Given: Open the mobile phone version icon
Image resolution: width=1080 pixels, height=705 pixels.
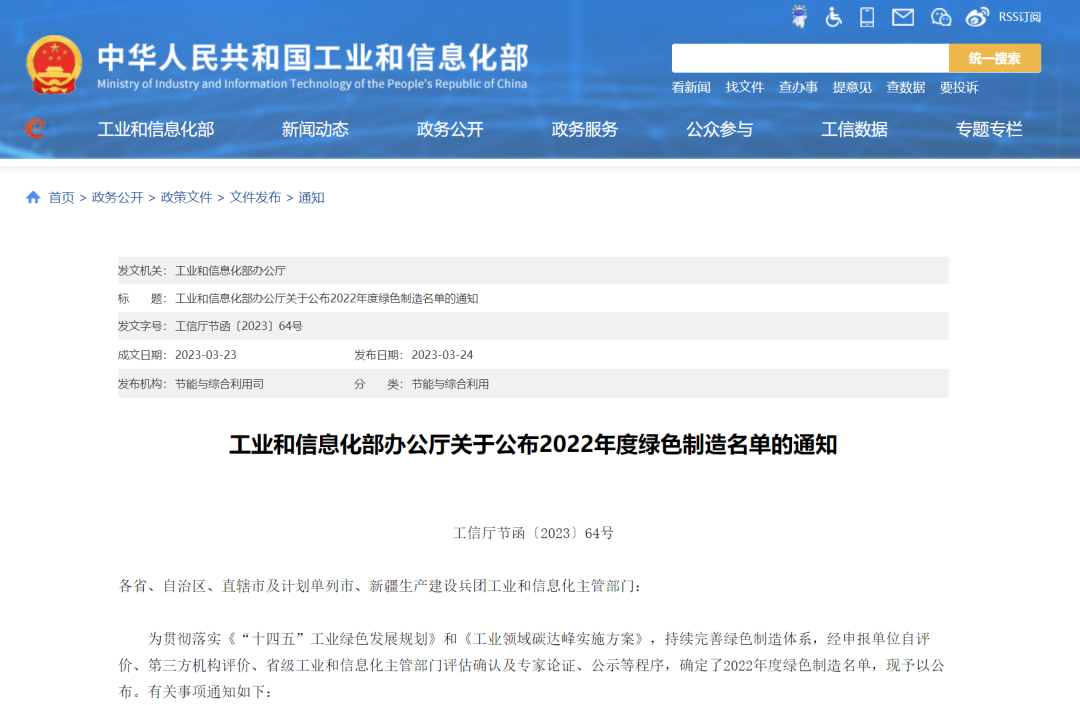Looking at the screenshot, I should [x=867, y=16].
